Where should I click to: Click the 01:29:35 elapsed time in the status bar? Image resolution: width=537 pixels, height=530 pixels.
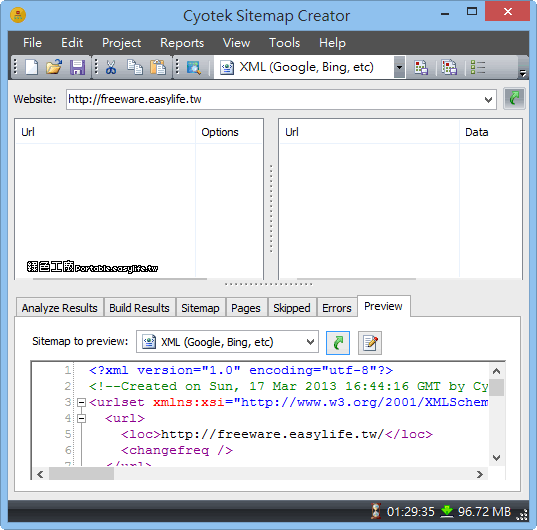point(411,512)
